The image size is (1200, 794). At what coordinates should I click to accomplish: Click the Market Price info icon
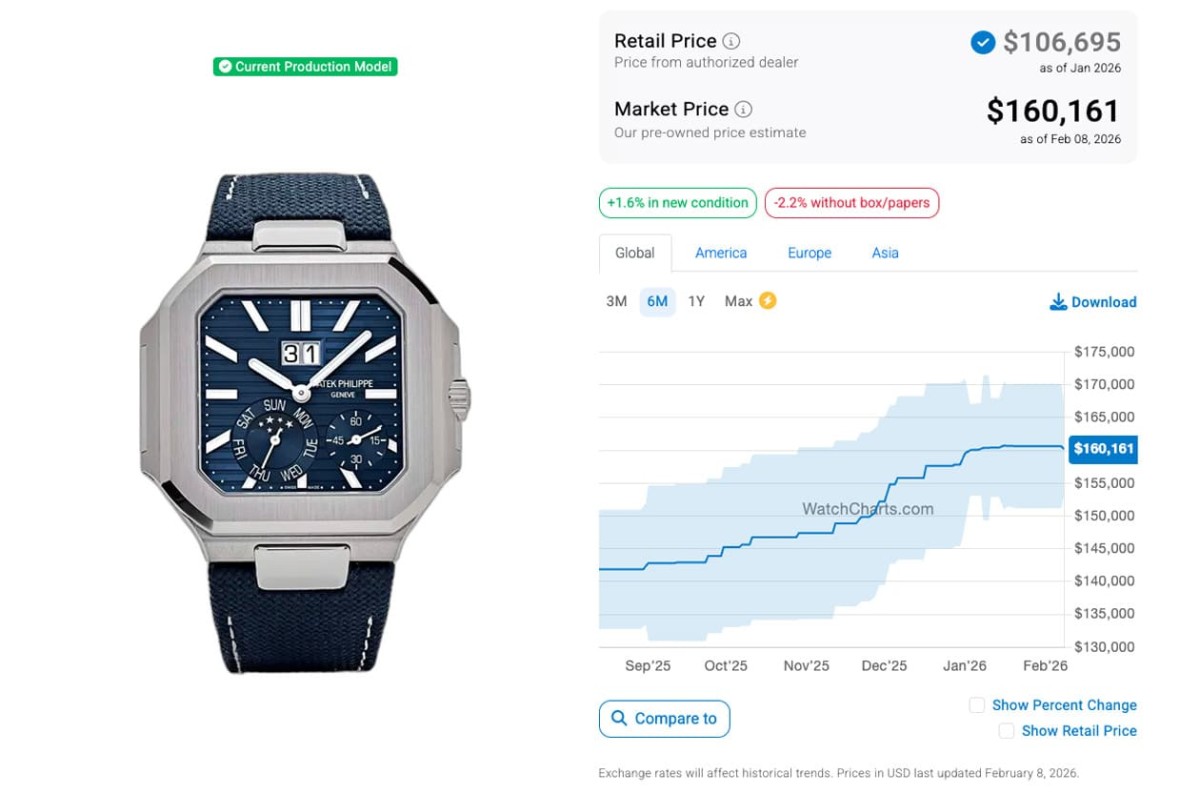(x=743, y=110)
